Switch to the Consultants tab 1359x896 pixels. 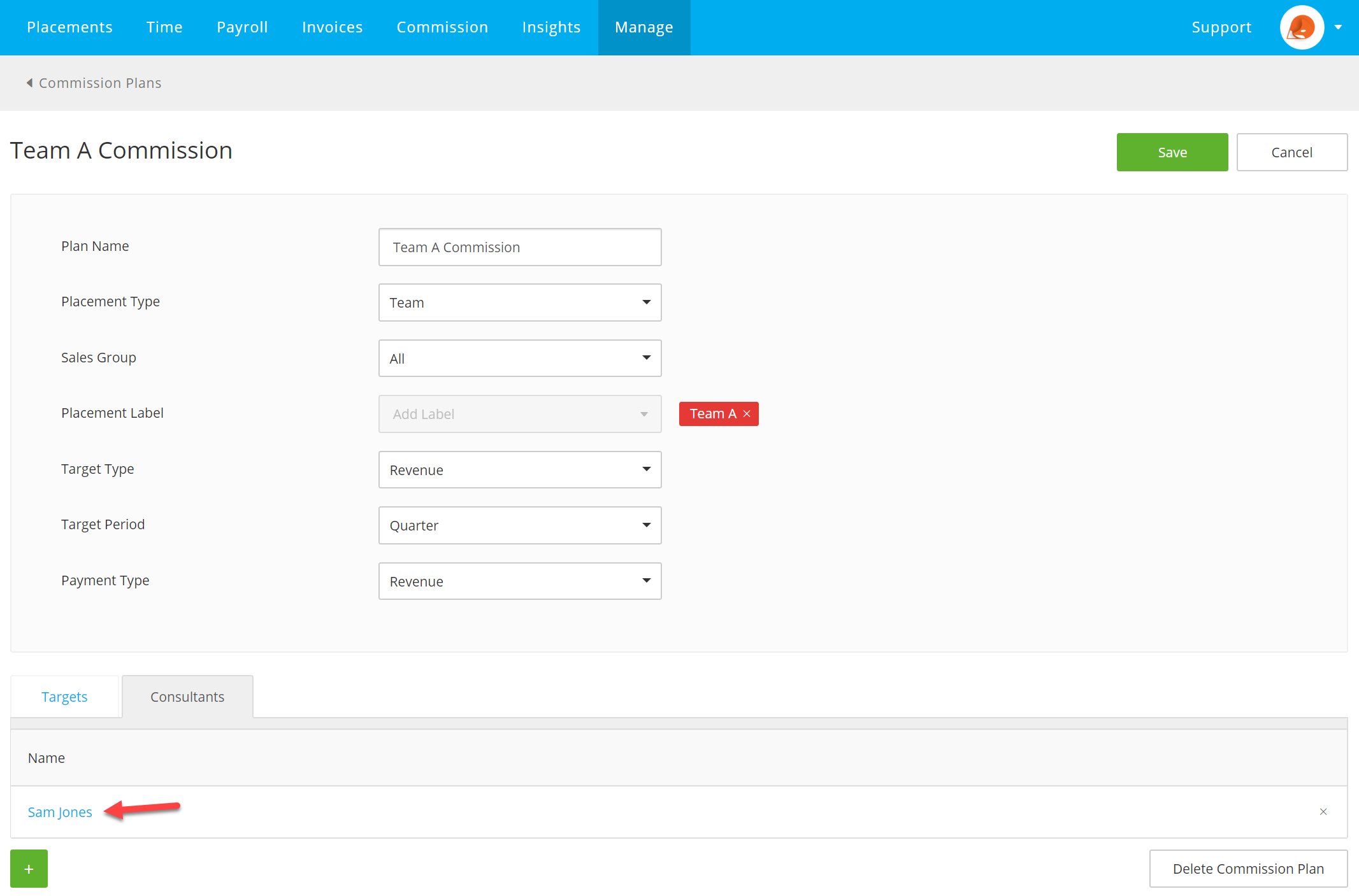click(187, 697)
